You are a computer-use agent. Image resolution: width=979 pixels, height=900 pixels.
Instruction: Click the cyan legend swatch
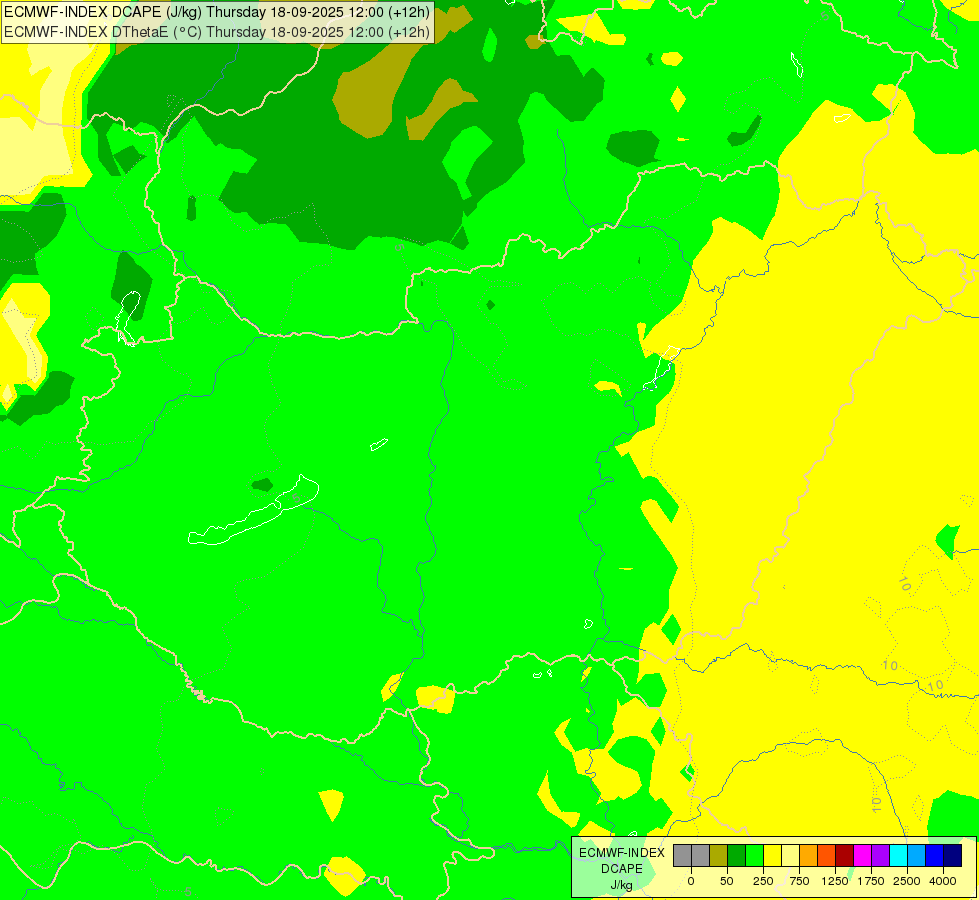(x=899, y=856)
